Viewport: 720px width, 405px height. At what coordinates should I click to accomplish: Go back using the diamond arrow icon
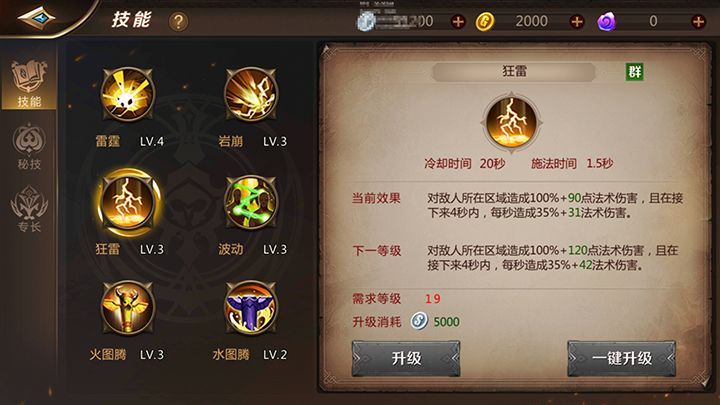pos(36,18)
